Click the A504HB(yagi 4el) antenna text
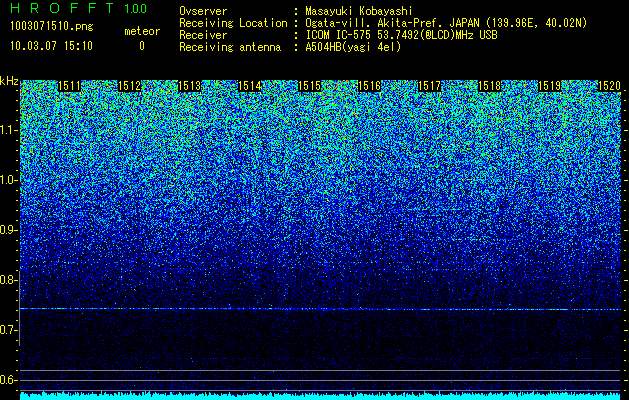 pyautogui.click(x=353, y=47)
